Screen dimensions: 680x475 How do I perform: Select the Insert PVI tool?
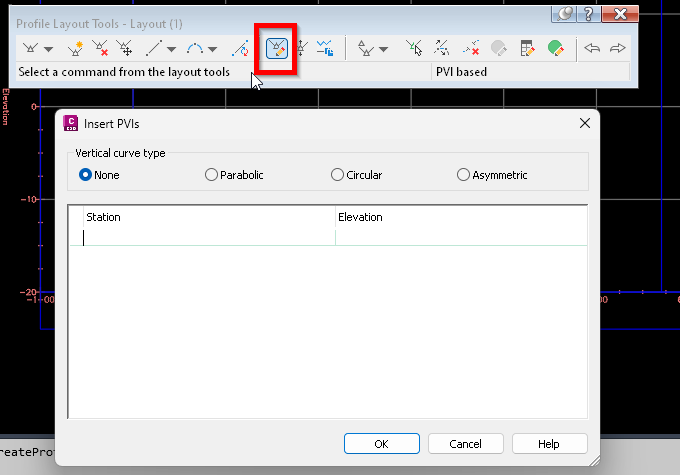point(75,49)
